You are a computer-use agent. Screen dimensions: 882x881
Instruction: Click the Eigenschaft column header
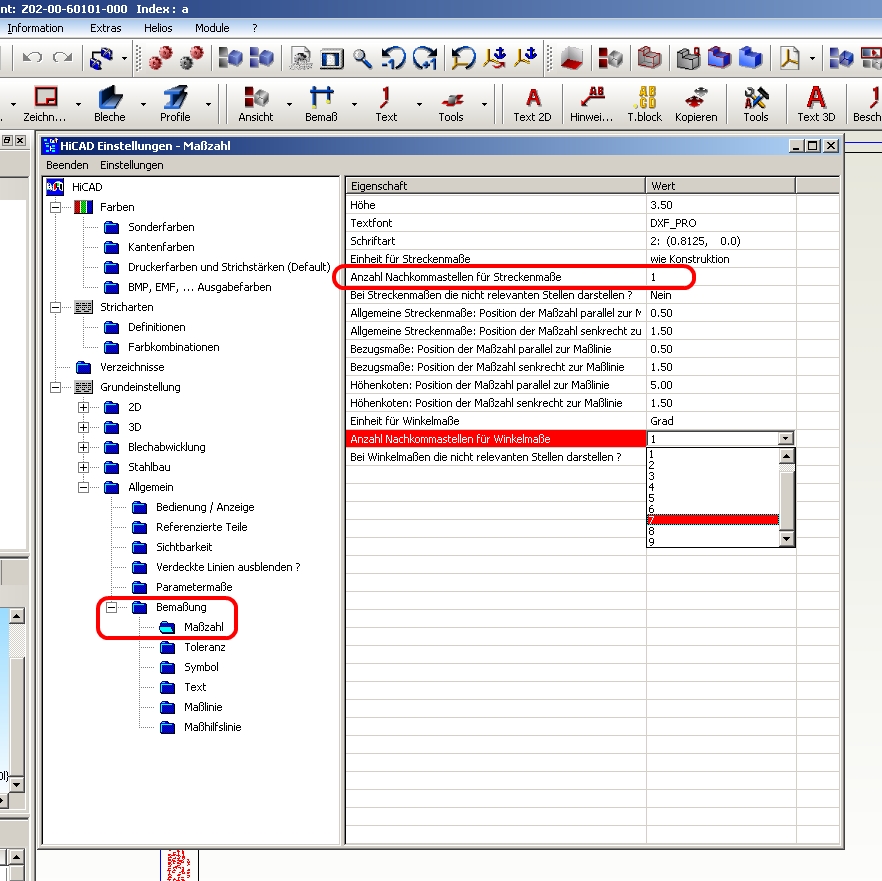(x=496, y=186)
